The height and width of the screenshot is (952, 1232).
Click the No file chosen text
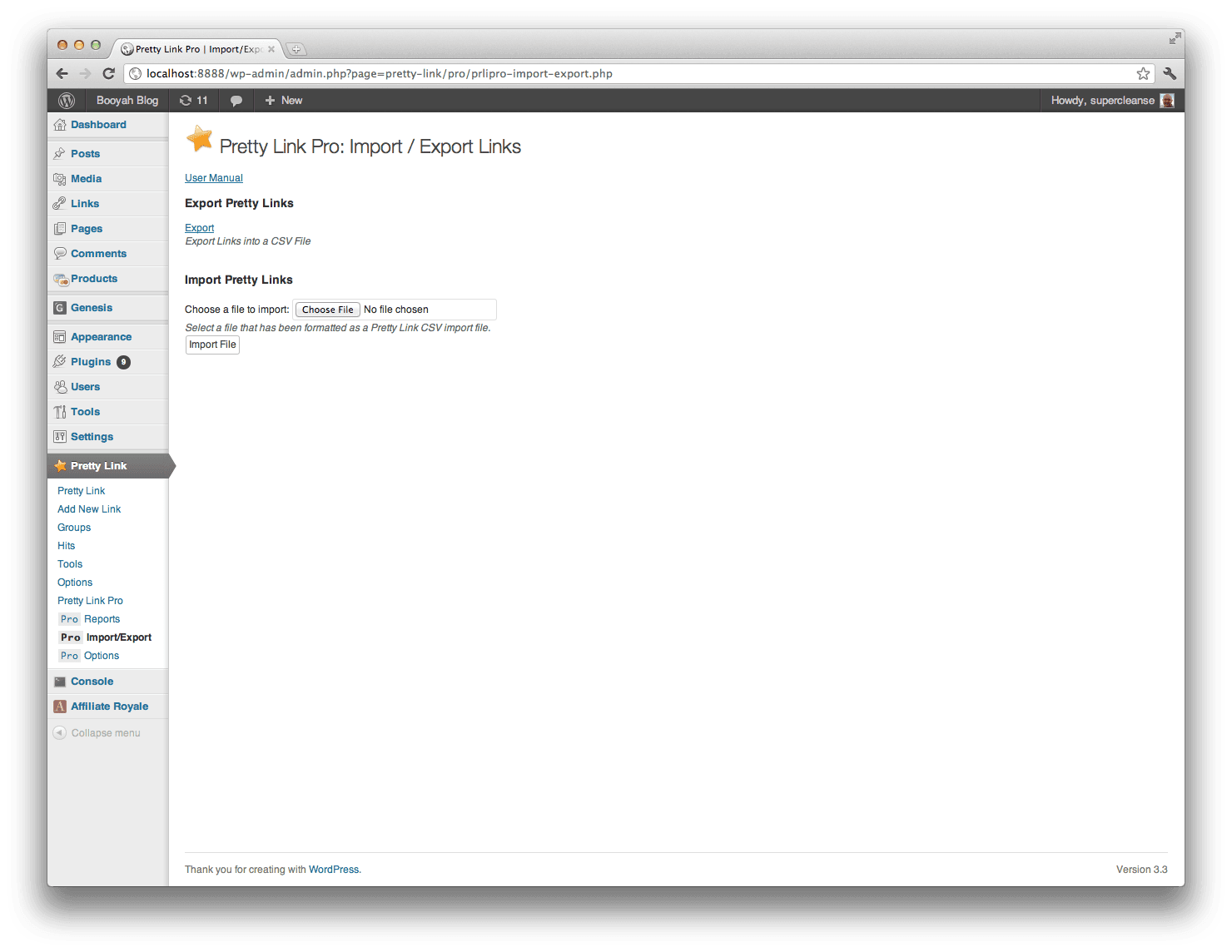tap(396, 310)
